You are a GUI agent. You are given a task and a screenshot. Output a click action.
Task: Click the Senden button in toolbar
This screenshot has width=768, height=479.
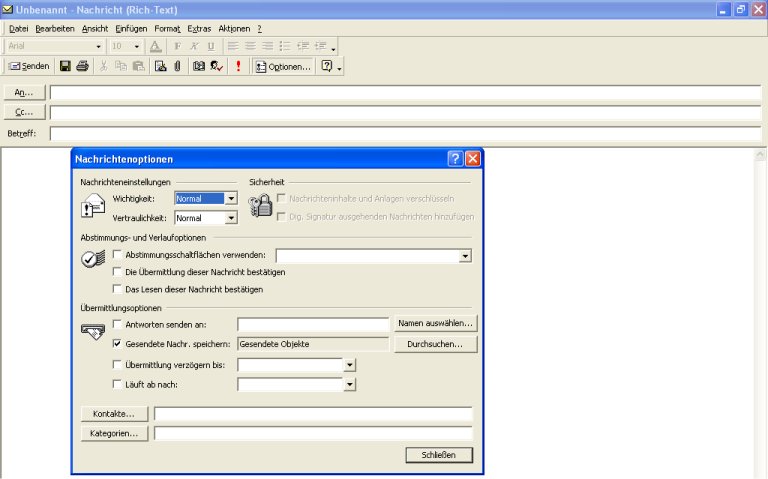point(30,66)
